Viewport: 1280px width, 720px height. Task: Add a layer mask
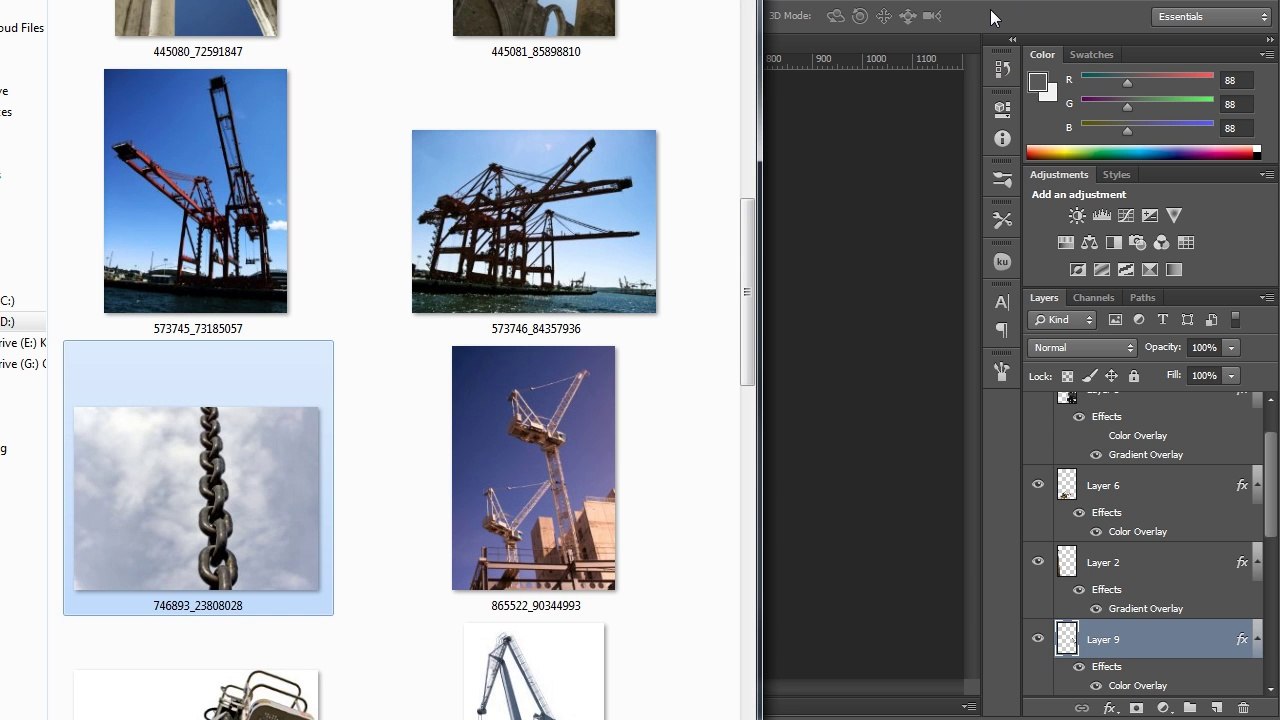point(1136,708)
